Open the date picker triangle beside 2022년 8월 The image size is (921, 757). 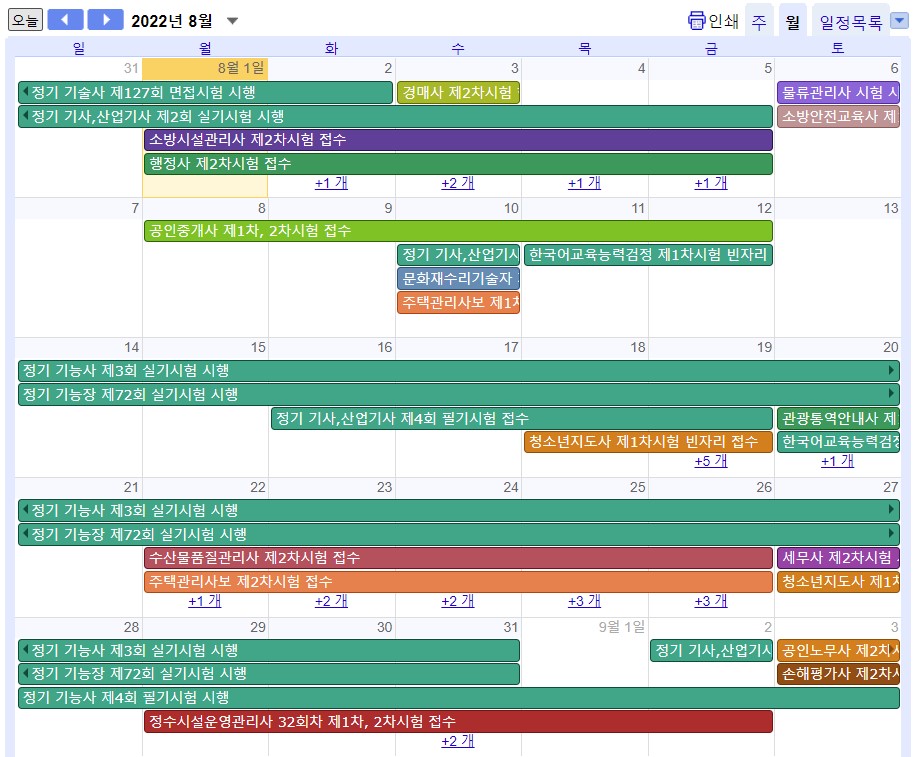point(233,21)
